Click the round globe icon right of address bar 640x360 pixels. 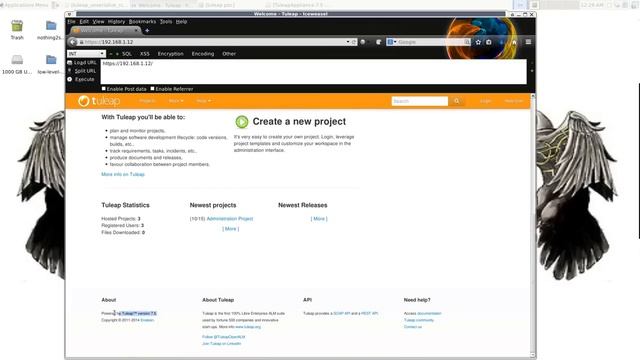tap(362, 42)
